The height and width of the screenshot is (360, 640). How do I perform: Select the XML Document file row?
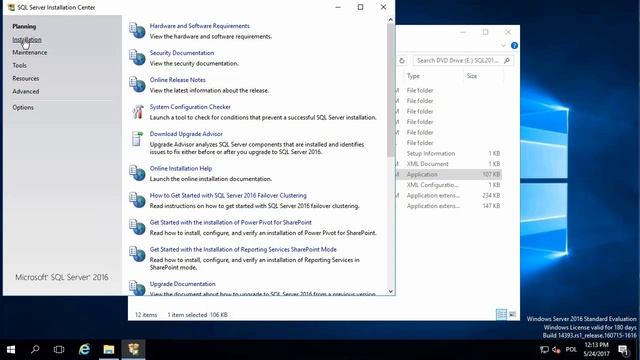[449, 164]
